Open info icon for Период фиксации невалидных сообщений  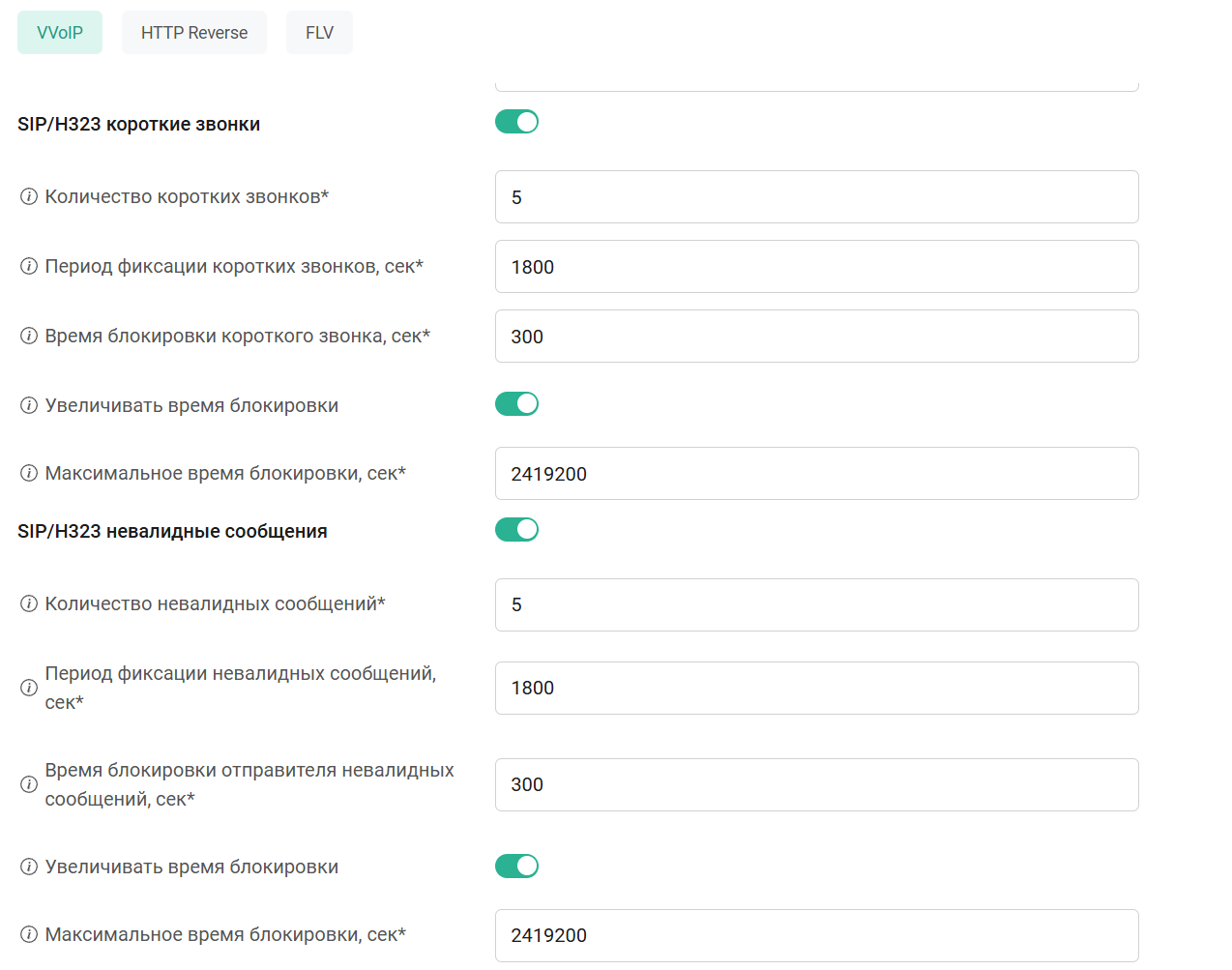(x=29, y=688)
